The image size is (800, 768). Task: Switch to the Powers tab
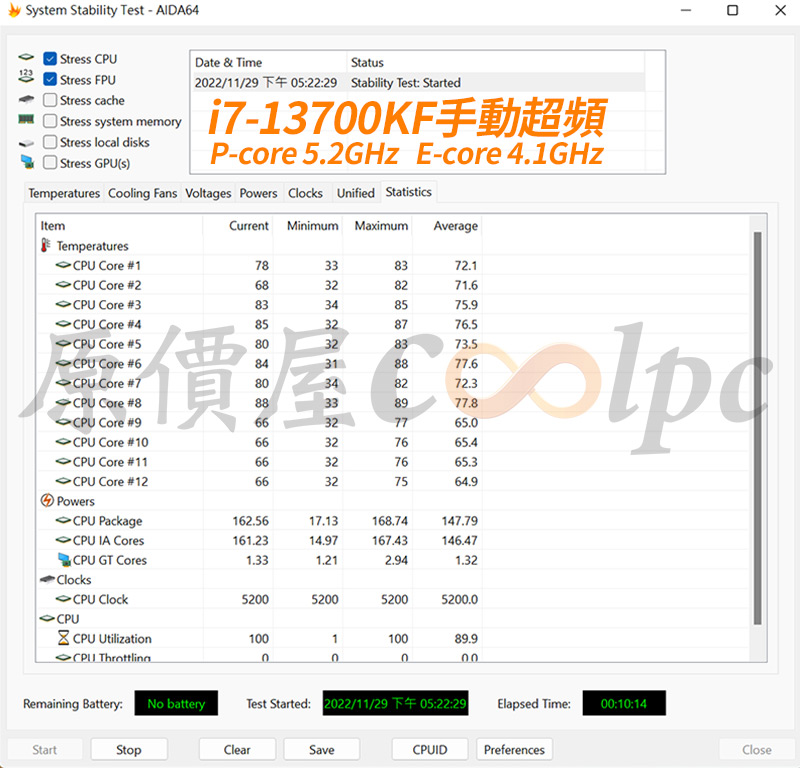(259, 193)
